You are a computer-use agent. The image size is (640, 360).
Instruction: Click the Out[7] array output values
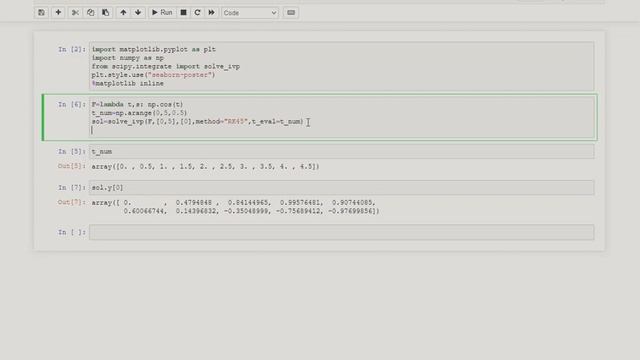click(235, 207)
